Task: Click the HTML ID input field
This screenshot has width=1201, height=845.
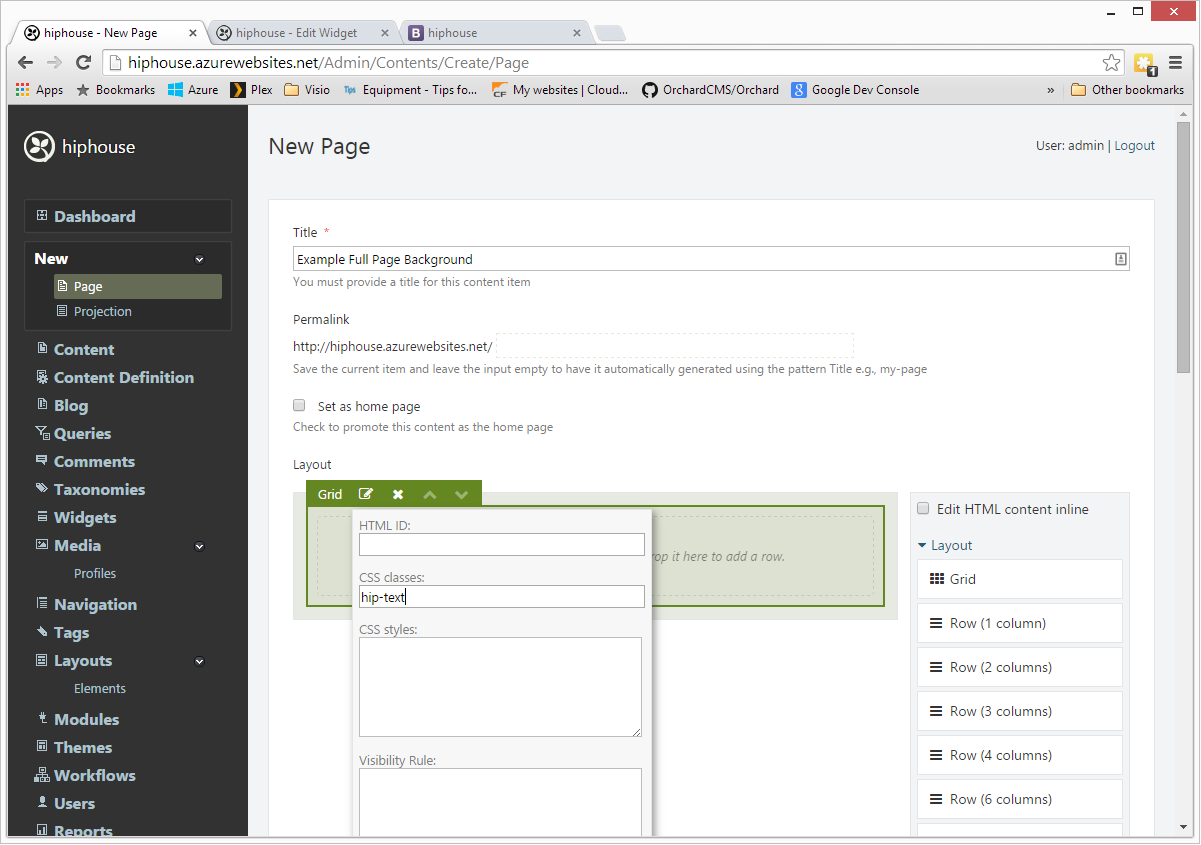Action: pos(502,544)
